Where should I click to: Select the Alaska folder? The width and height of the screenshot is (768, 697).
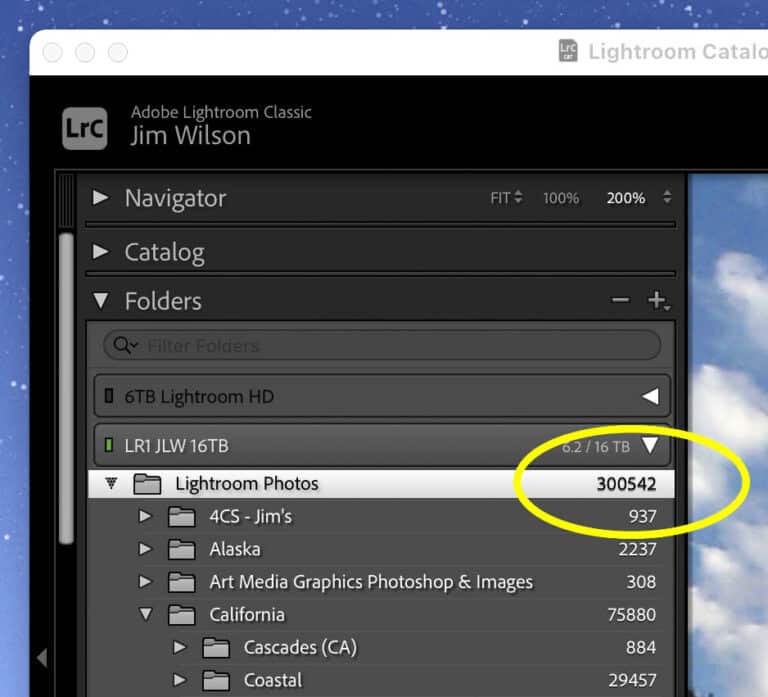point(381,549)
